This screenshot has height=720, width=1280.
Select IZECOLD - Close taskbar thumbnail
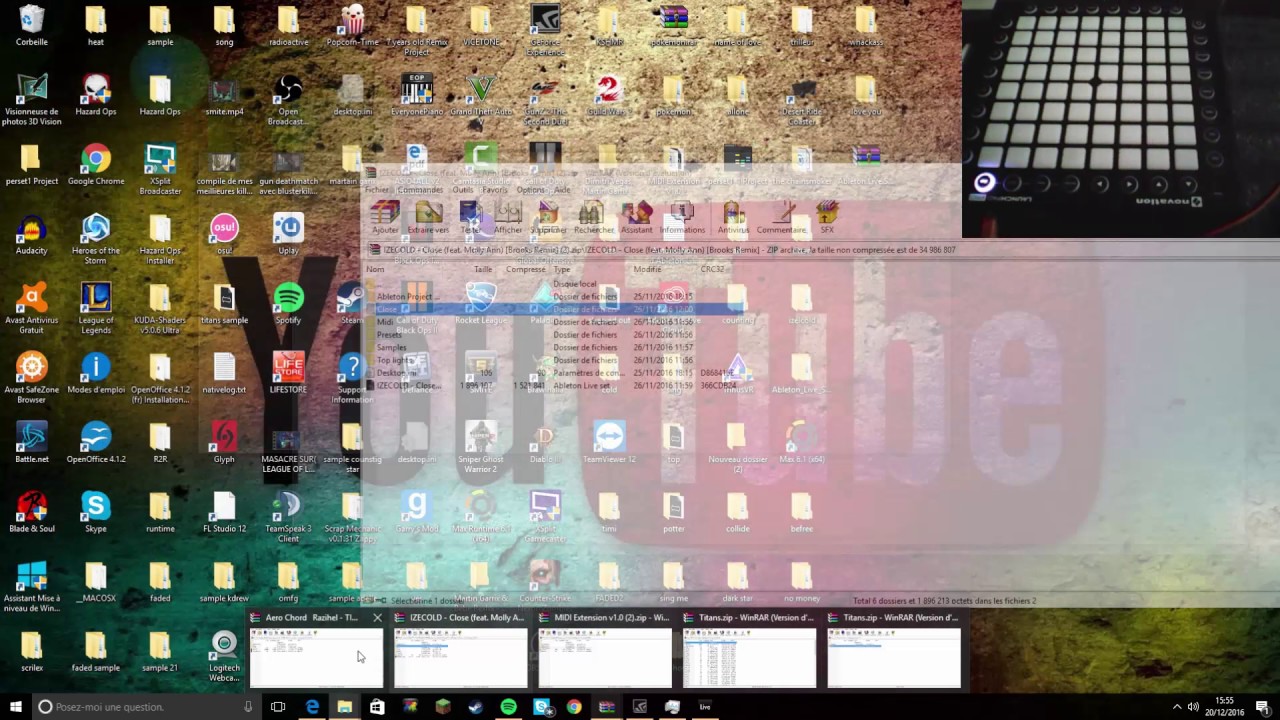click(460, 649)
